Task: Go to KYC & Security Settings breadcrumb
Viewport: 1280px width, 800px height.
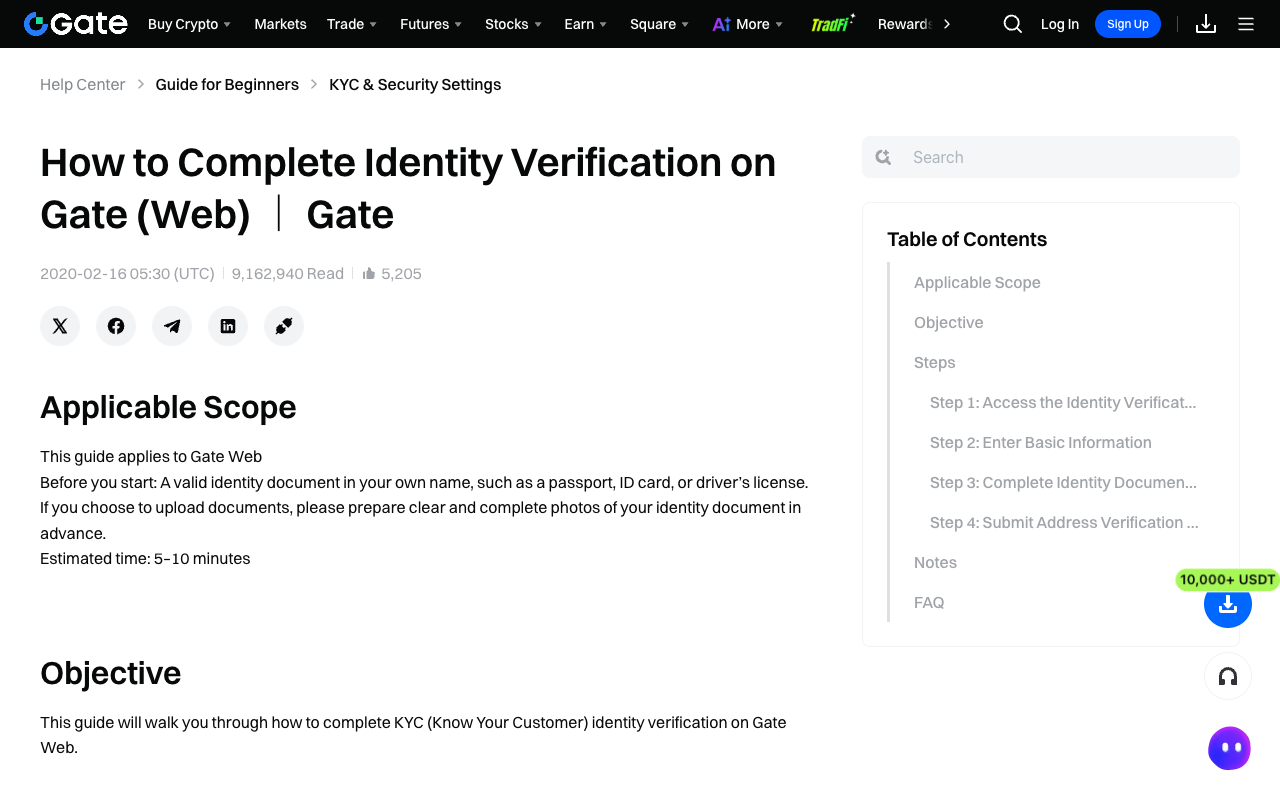Action: tap(415, 85)
